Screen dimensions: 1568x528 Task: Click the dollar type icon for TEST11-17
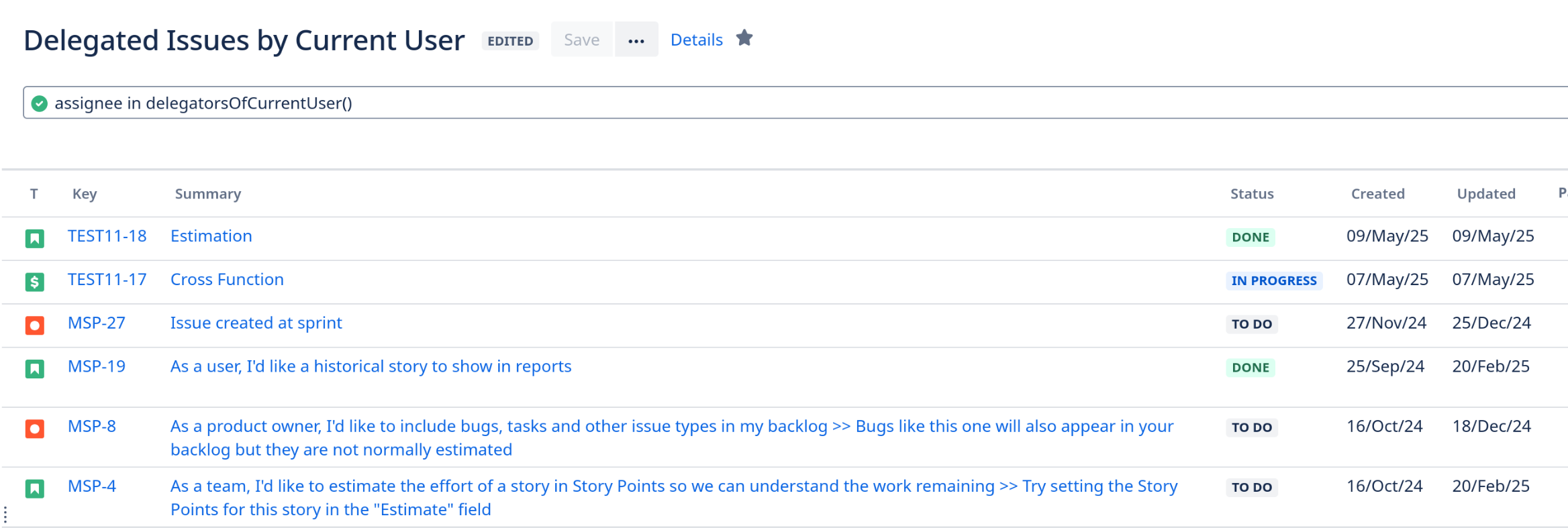point(35,282)
